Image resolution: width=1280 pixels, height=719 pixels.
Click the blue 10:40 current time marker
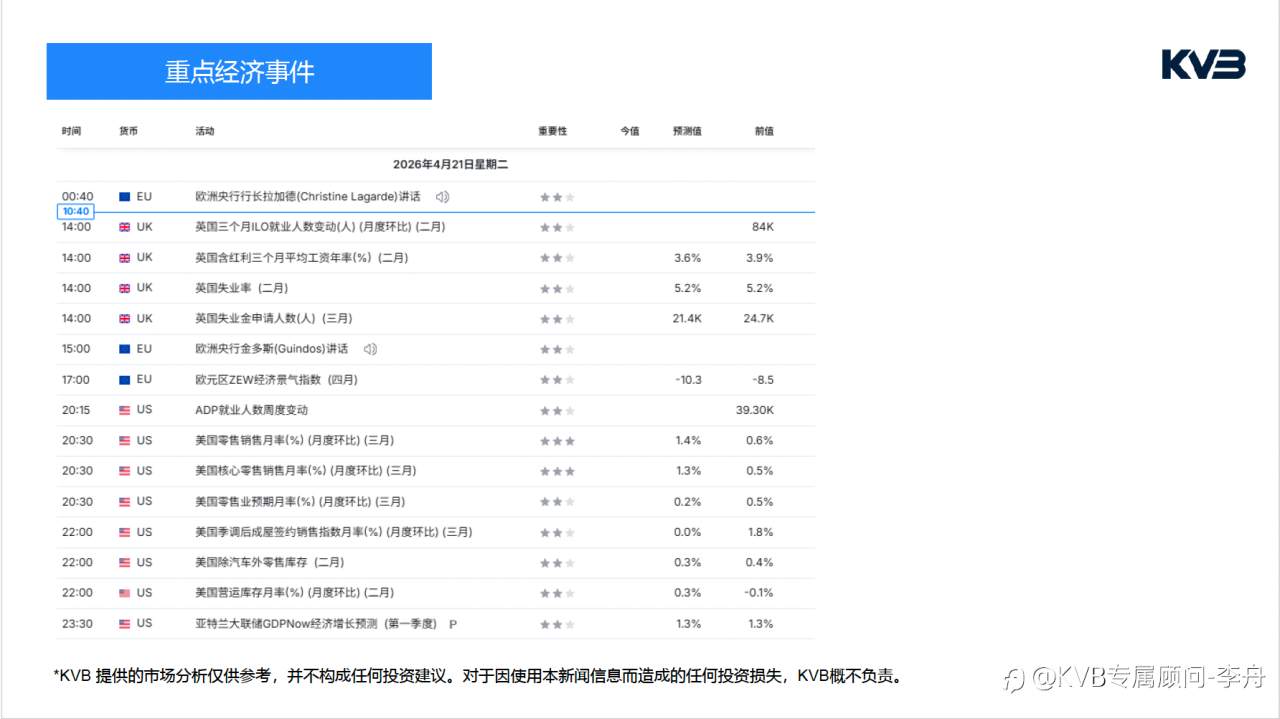[75, 211]
